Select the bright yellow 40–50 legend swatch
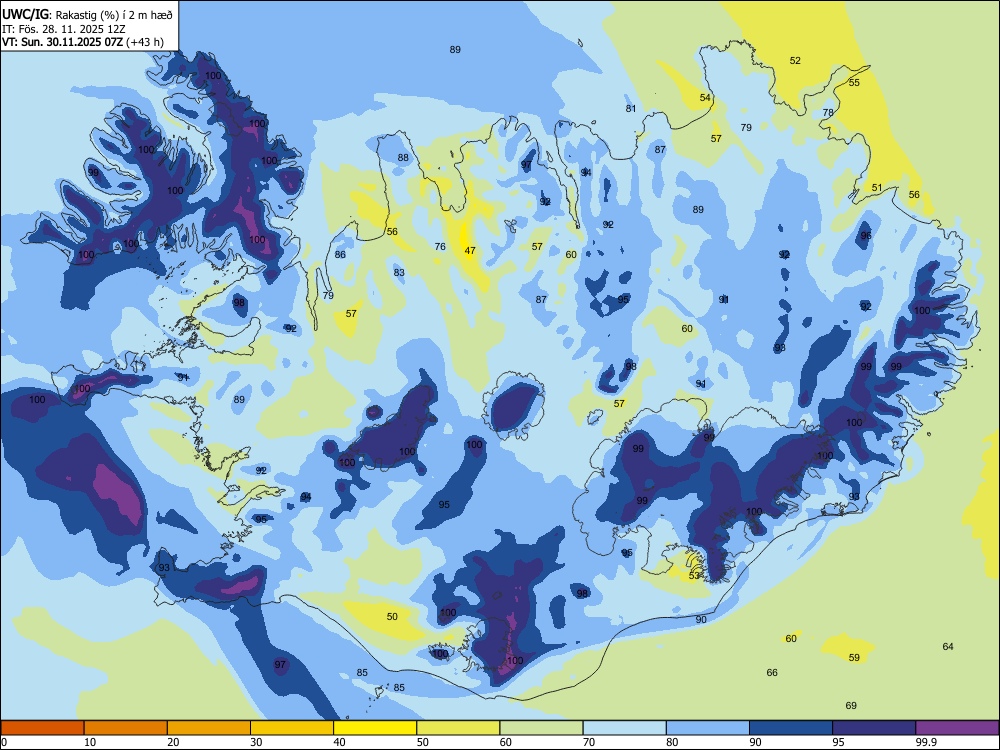This screenshot has height=750, width=1000. coord(375,728)
